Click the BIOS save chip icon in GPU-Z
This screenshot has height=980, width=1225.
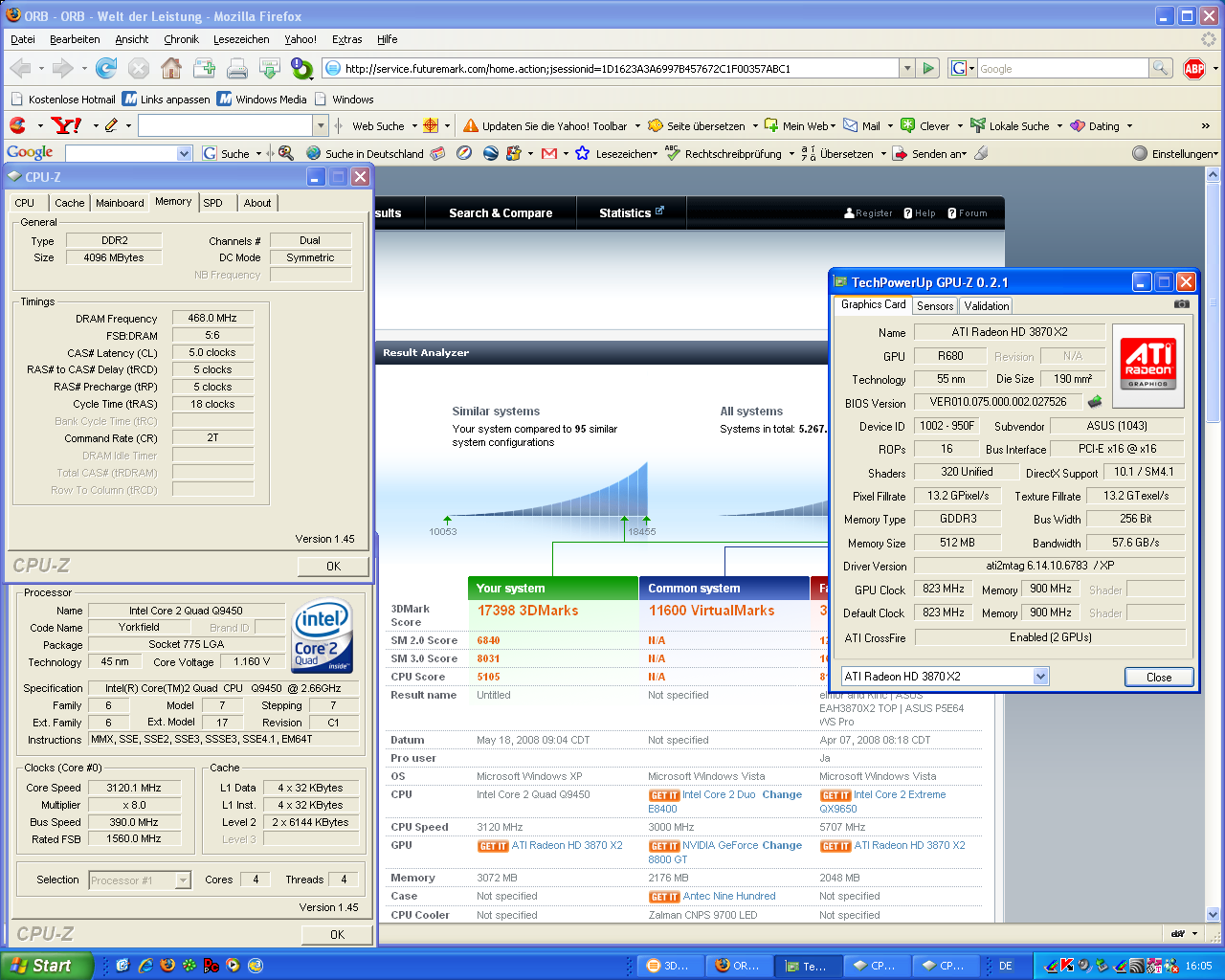tap(1095, 402)
